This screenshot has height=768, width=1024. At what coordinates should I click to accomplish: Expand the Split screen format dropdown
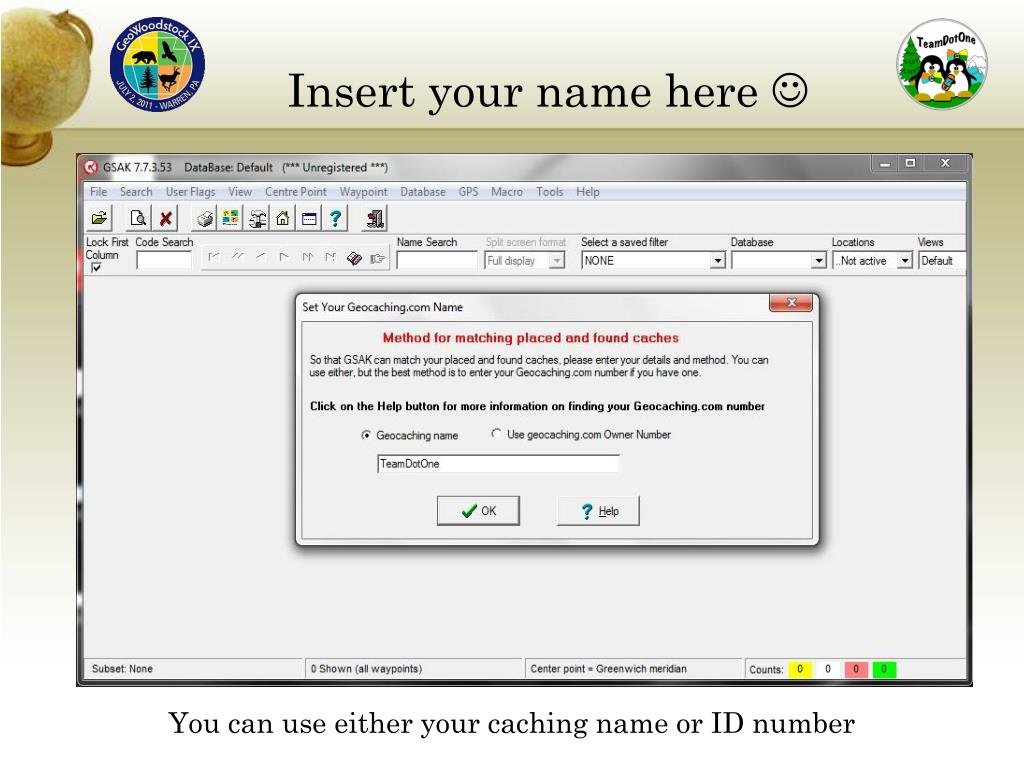pyautogui.click(x=556, y=261)
